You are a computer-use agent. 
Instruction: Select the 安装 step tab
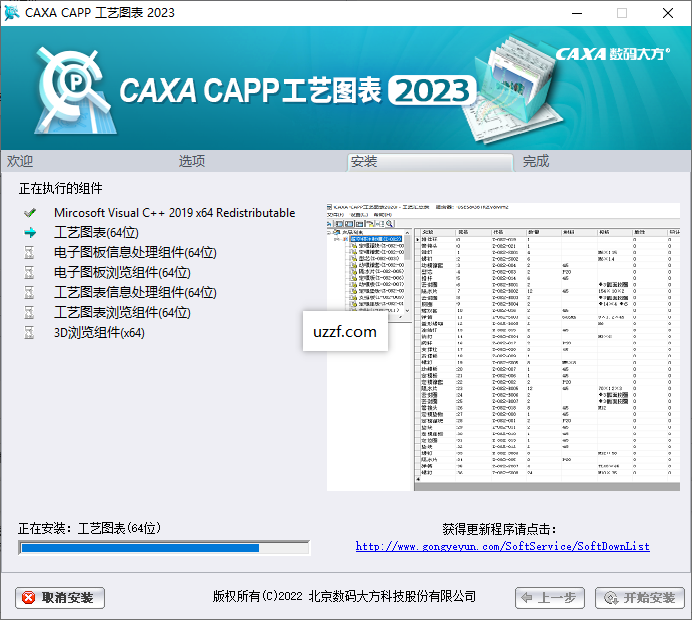pyautogui.click(x=365, y=161)
